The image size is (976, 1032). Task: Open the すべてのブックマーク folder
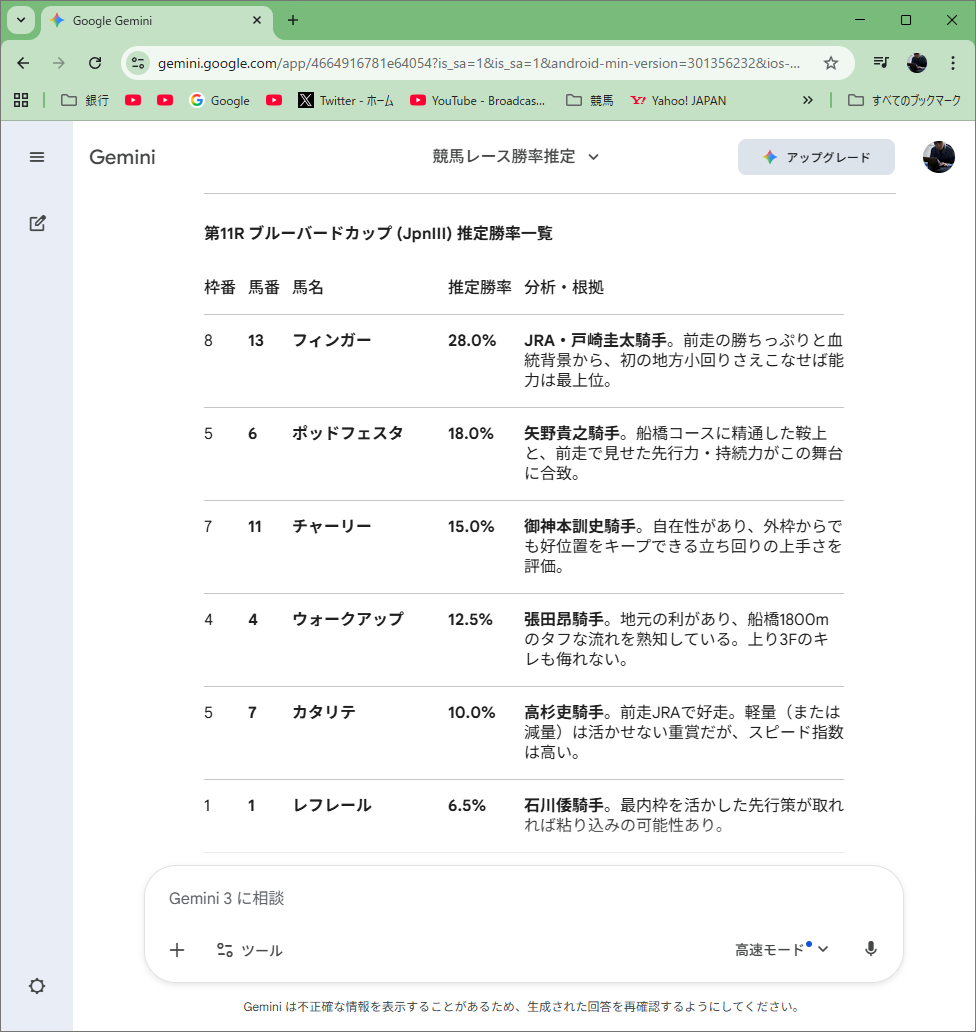coord(904,100)
